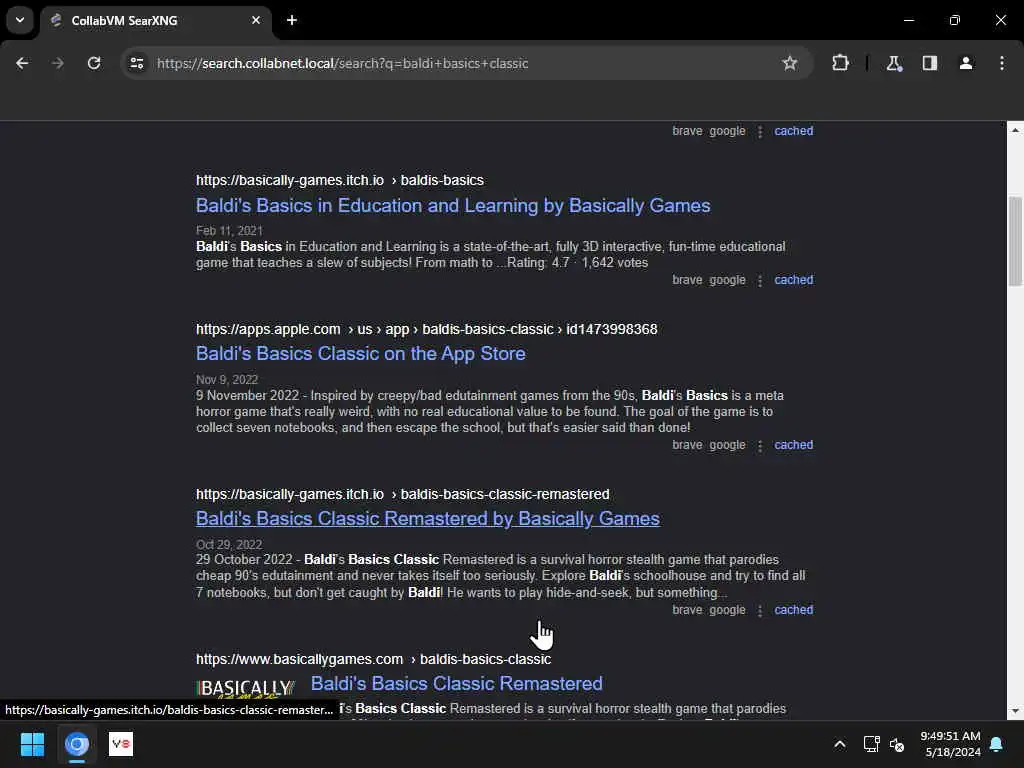This screenshot has width=1024, height=768.
Task: Click the scrollbar down arrow
Action: click(x=1015, y=711)
